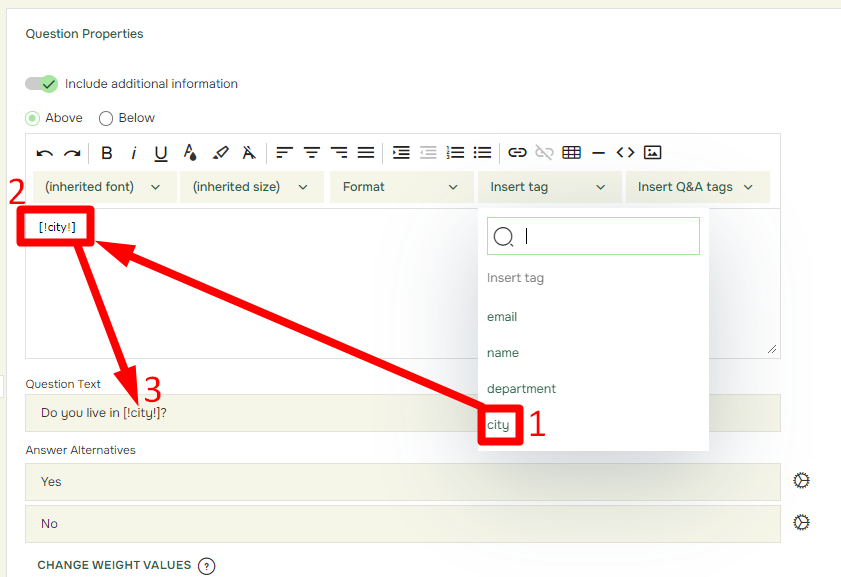Open settings gear for Yes answer
Image resolution: width=841 pixels, height=577 pixels.
[x=801, y=480]
